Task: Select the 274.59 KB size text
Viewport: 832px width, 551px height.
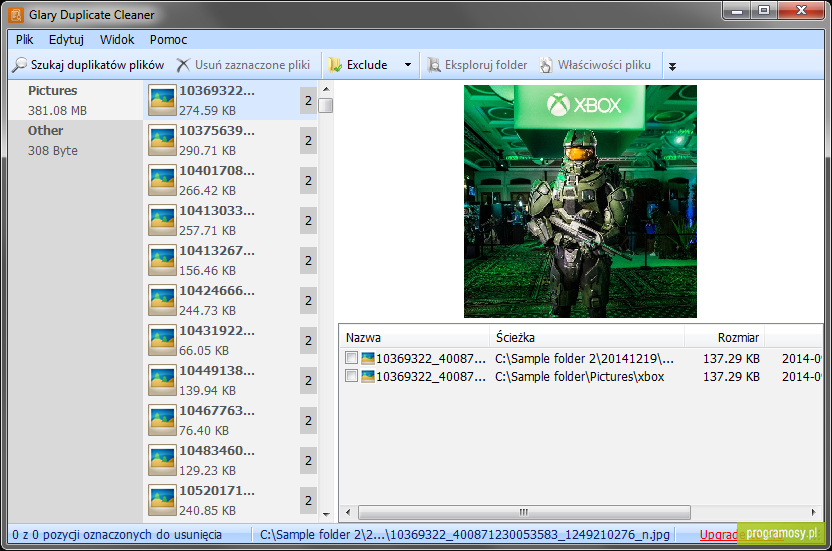Action: pos(207,110)
